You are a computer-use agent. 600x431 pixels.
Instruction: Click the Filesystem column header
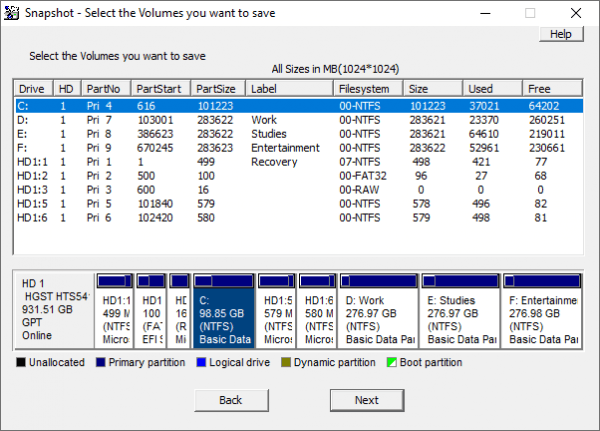tap(368, 89)
